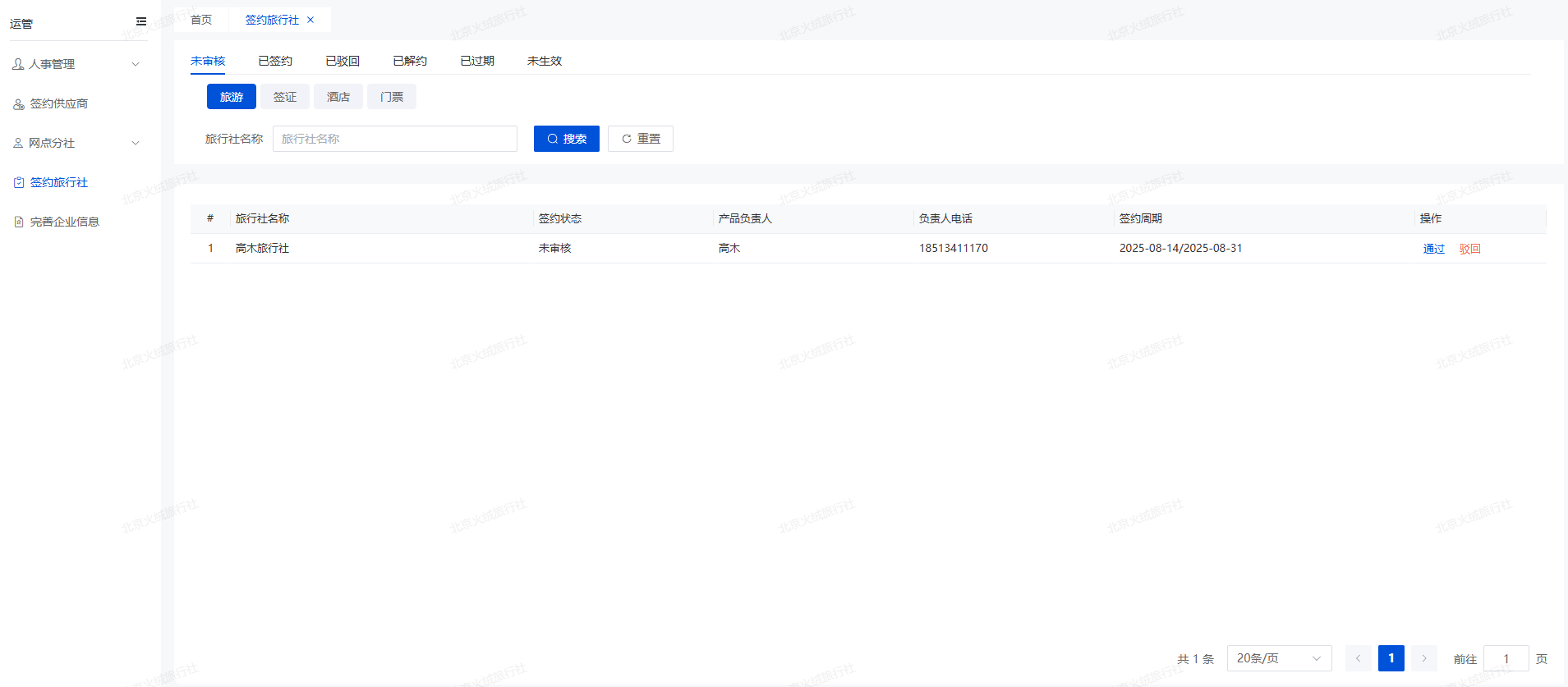Screen dimensions: 1568x687
Task: Open the 20条/页 page size dropdown
Action: (x=1279, y=658)
